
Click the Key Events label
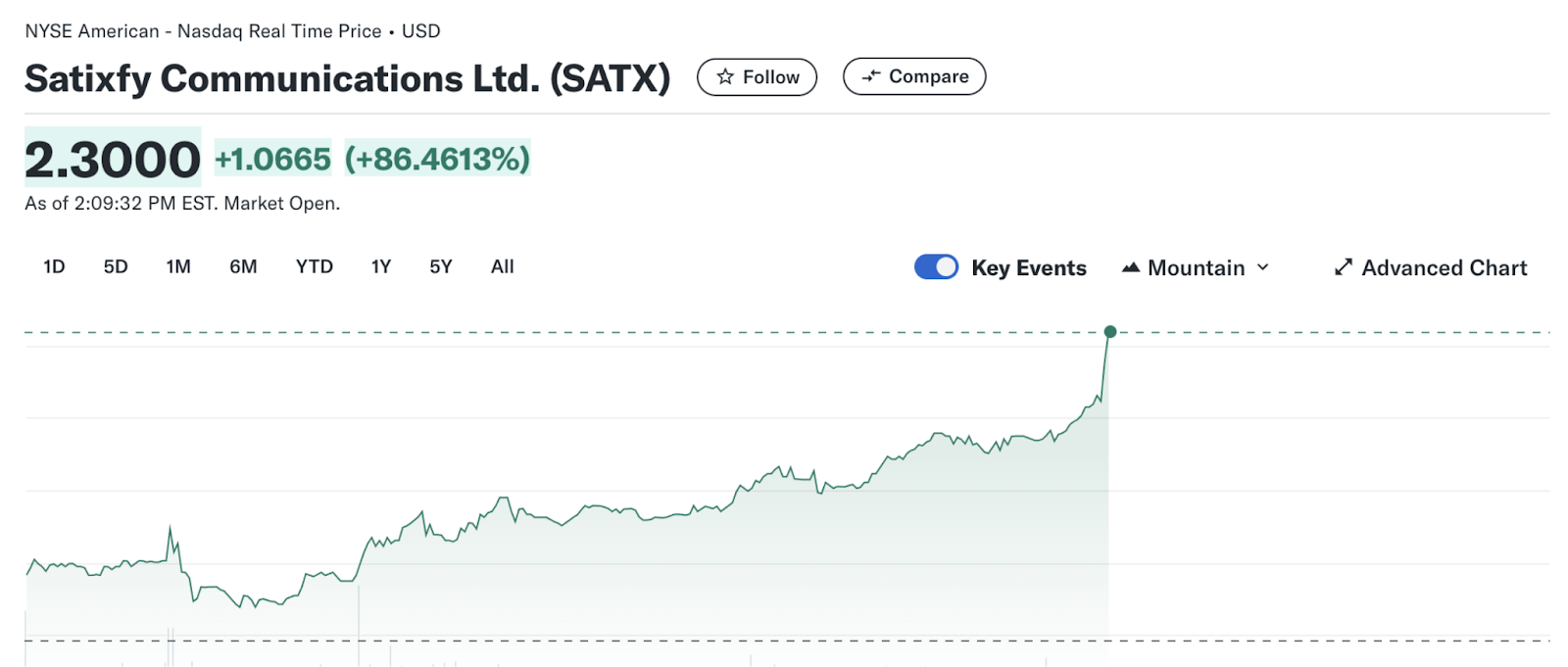1029,267
